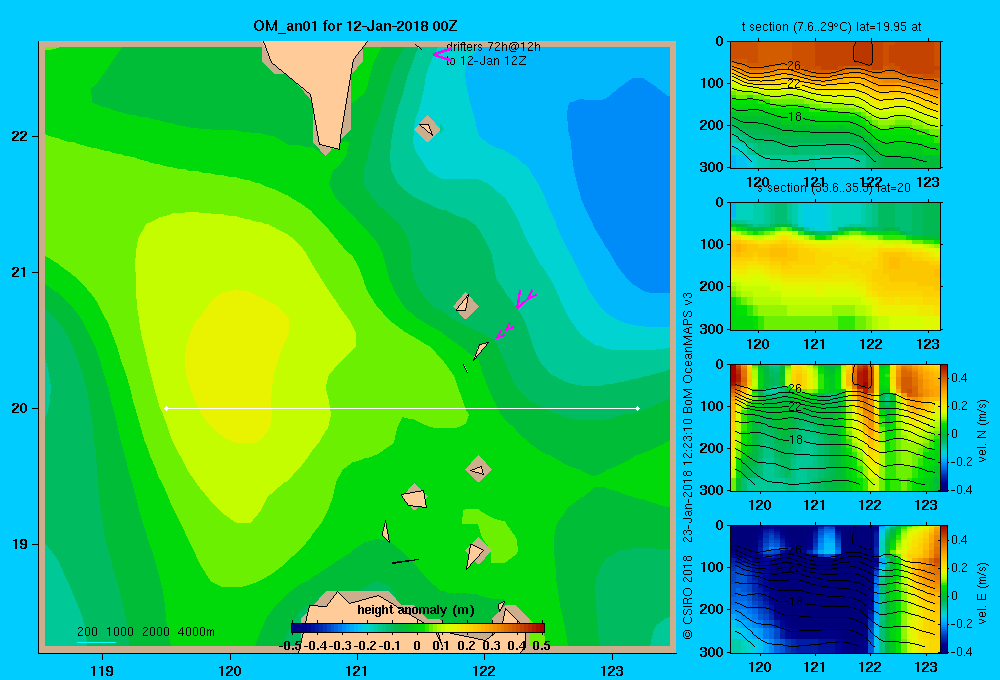The image size is (1000, 680).
Task: Click the small island near 121.5E 22N
Action: click(x=427, y=129)
